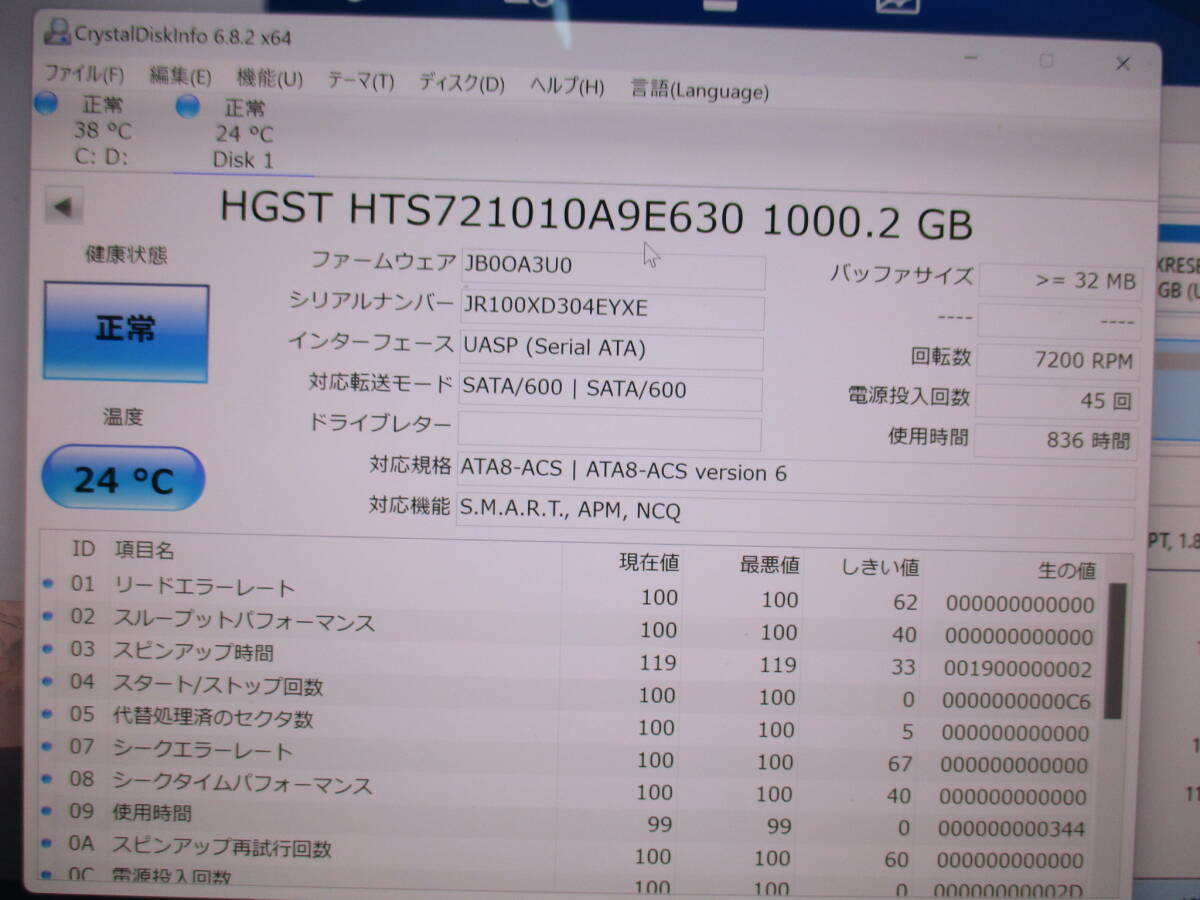
Task: Click the raw value 001900000002
Action: [x=1019, y=670]
